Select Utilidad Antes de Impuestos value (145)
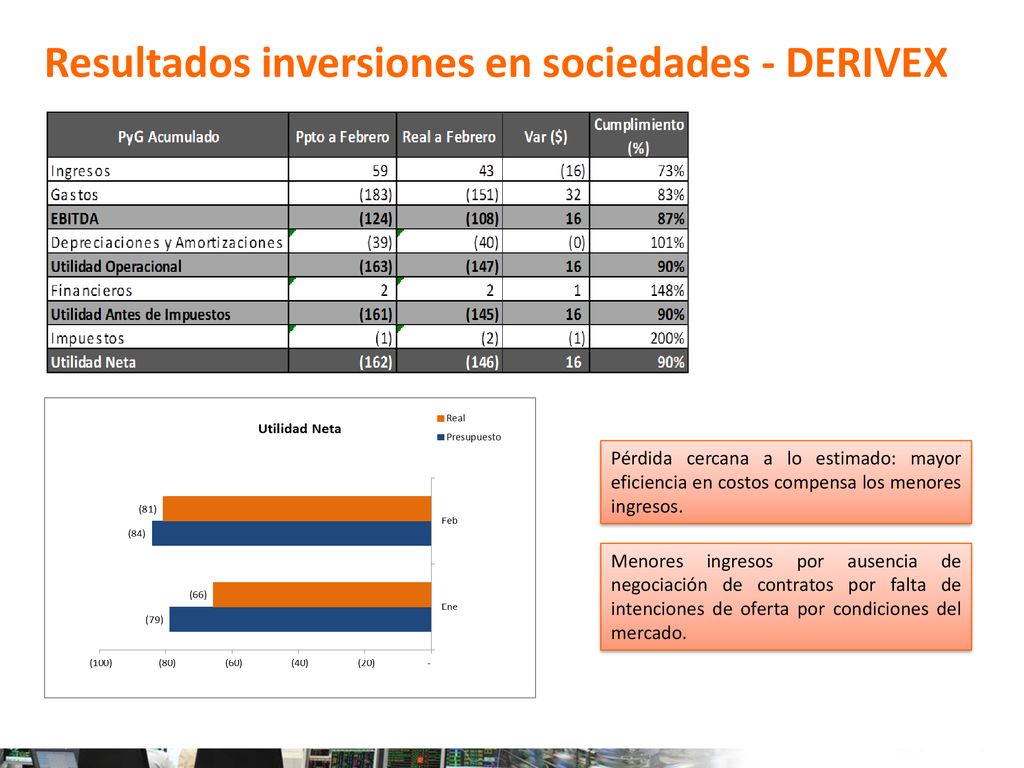Image resolution: width=1024 pixels, height=768 pixels. click(x=482, y=315)
